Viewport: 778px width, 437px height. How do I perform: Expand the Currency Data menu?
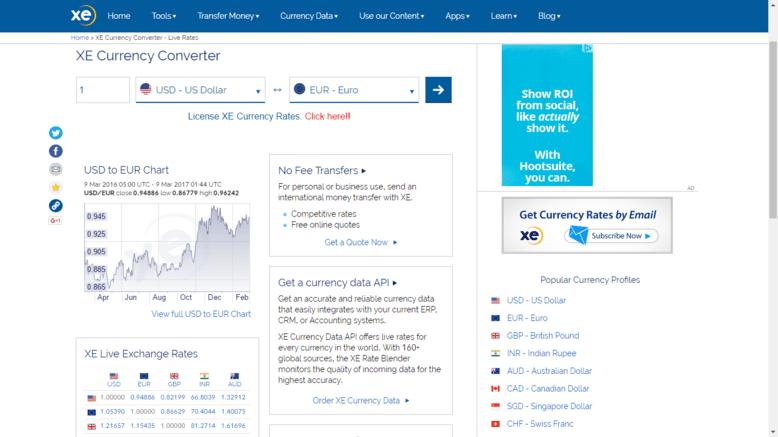309,16
